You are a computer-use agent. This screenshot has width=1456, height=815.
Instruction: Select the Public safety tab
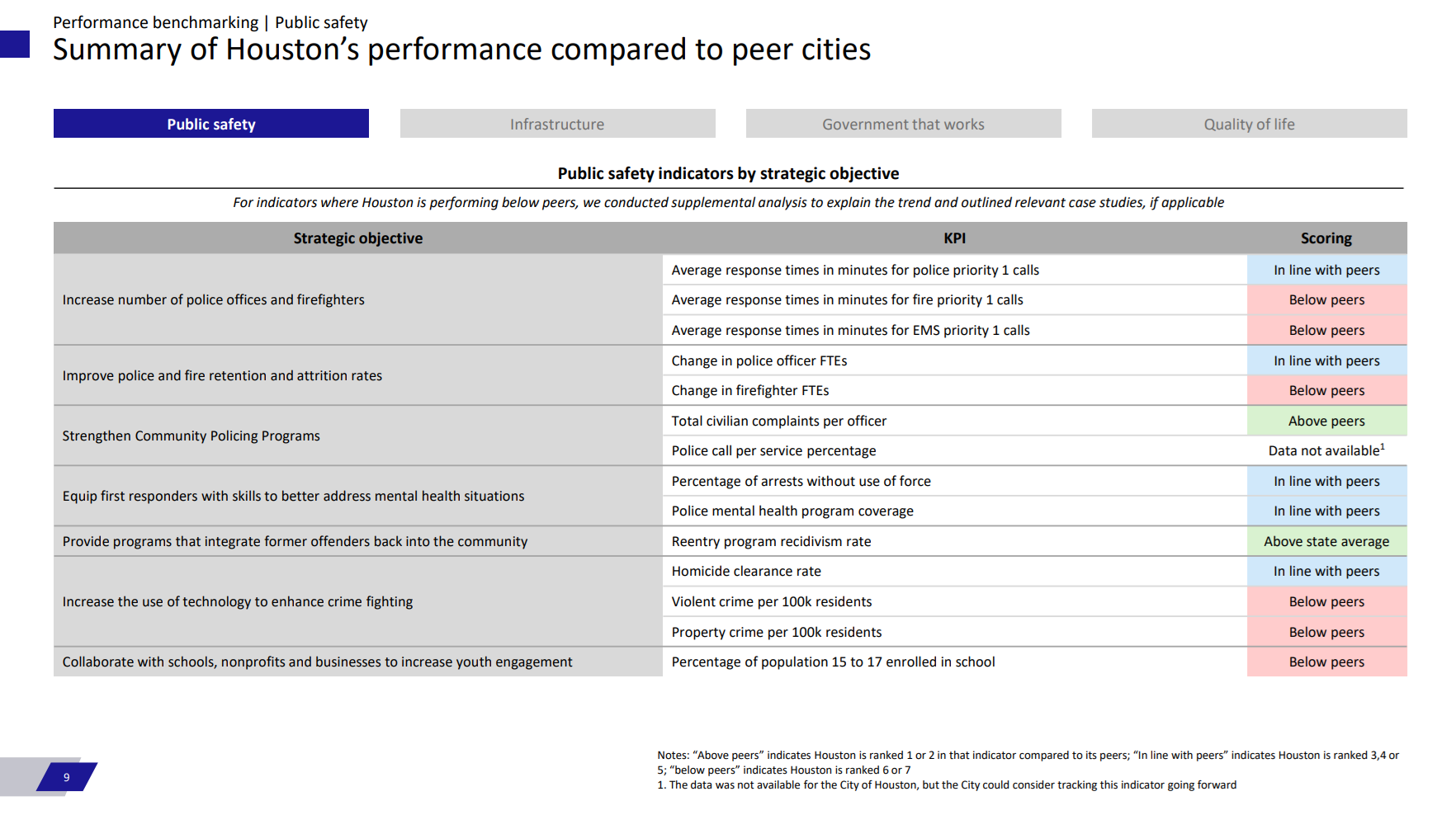pyautogui.click(x=211, y=124)
